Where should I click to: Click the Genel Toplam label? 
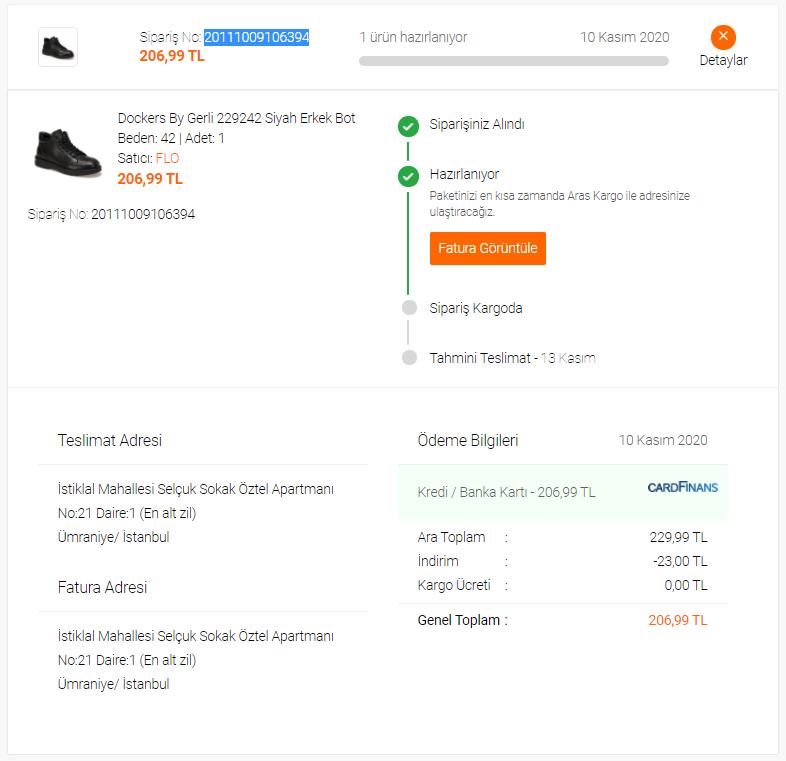(463, 621)
